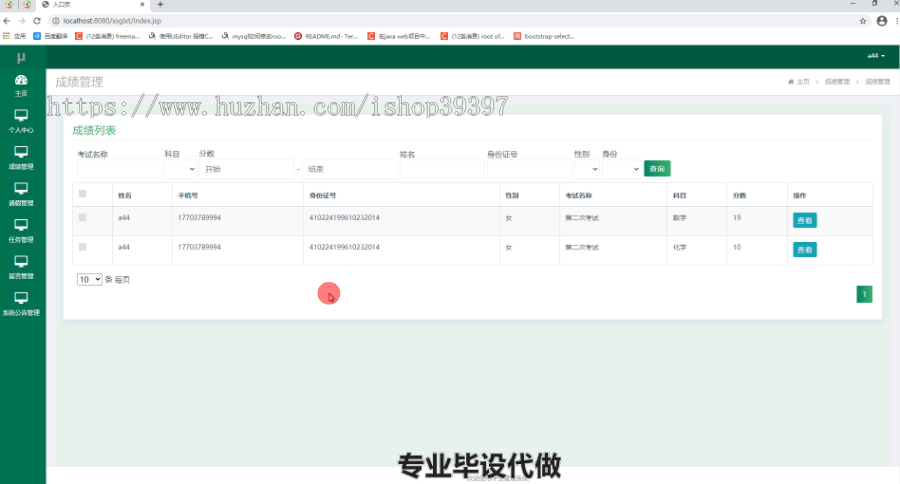
Task: Open the rows-per-page dropdown showing 10
Action: 90,280
